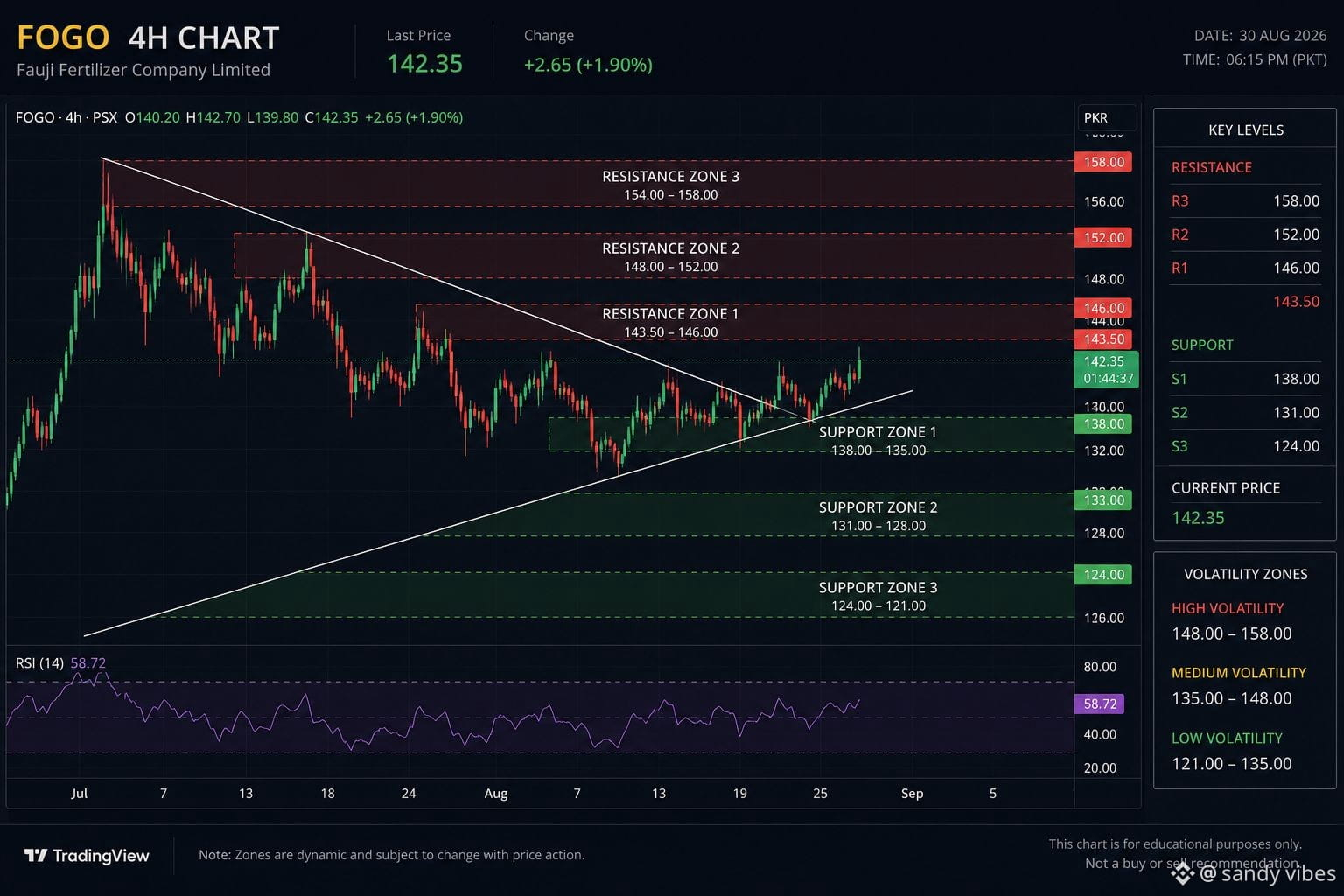1344x896 pixels.
Task: Click the RESISTANCE ZONE 1 label
Action: (x=670, y=314)
